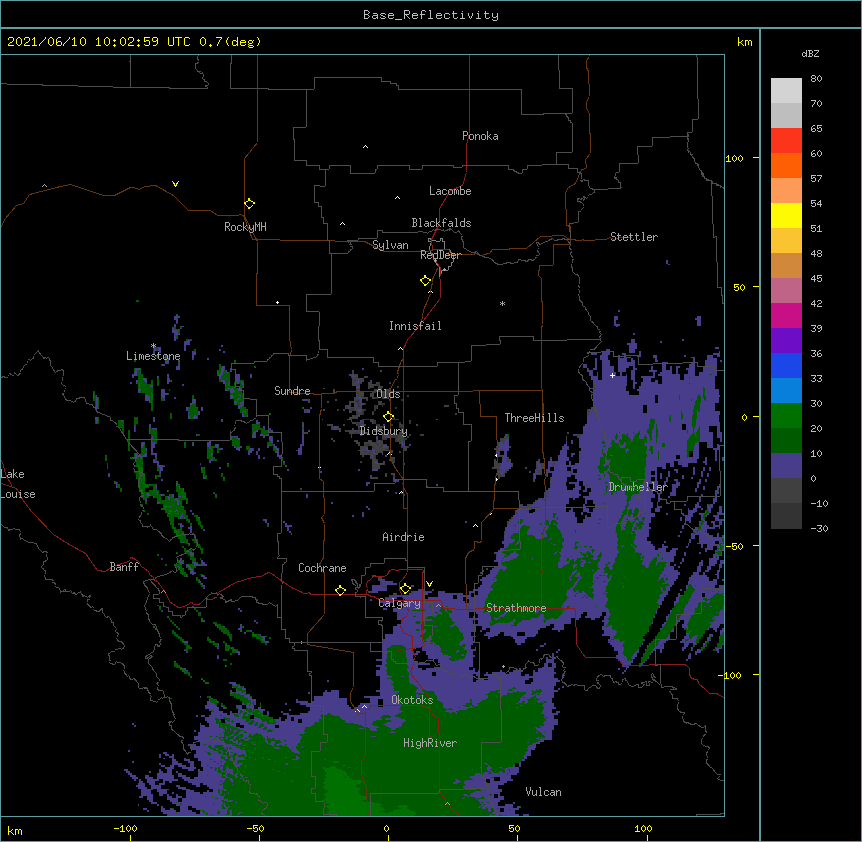Click the RedDeer city label
Image resolution: width=862 pixels, height=842 pixels.
440,255
